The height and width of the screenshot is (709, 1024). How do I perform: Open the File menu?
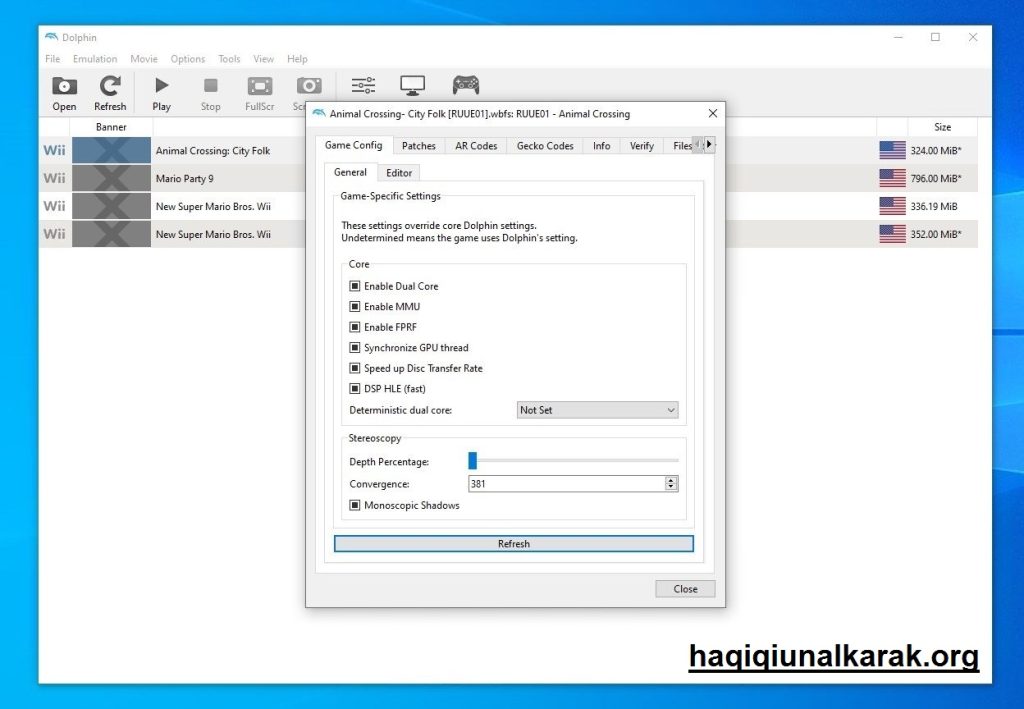52,59
